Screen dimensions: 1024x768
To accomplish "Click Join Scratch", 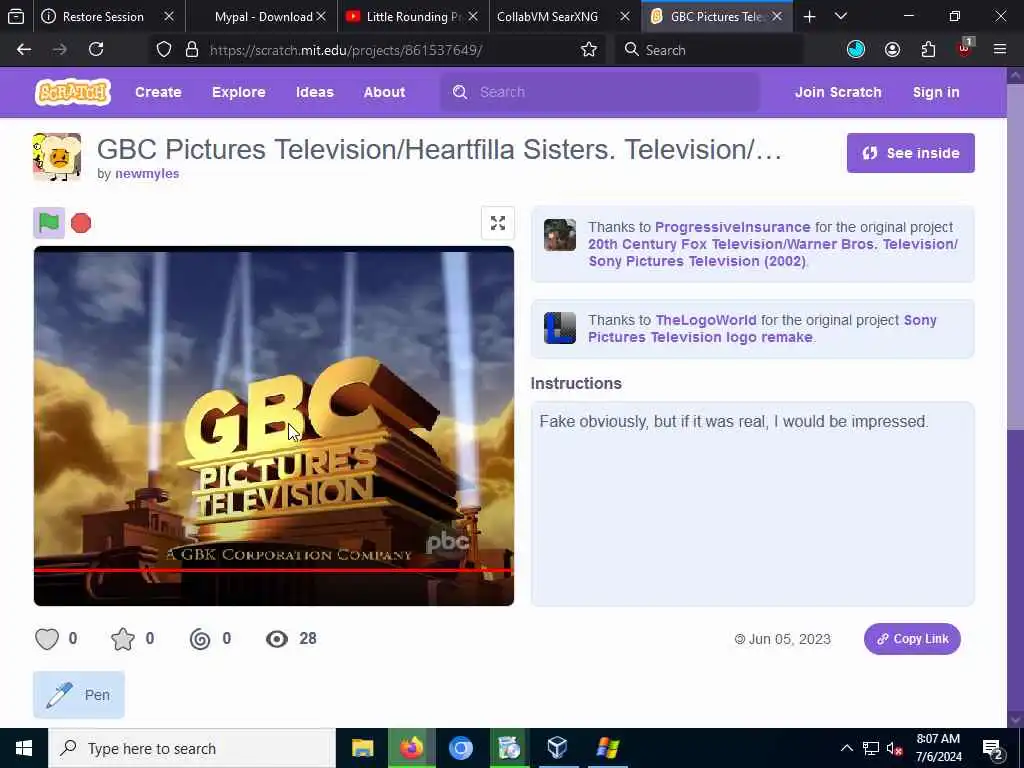I will (x=838, y=92).
